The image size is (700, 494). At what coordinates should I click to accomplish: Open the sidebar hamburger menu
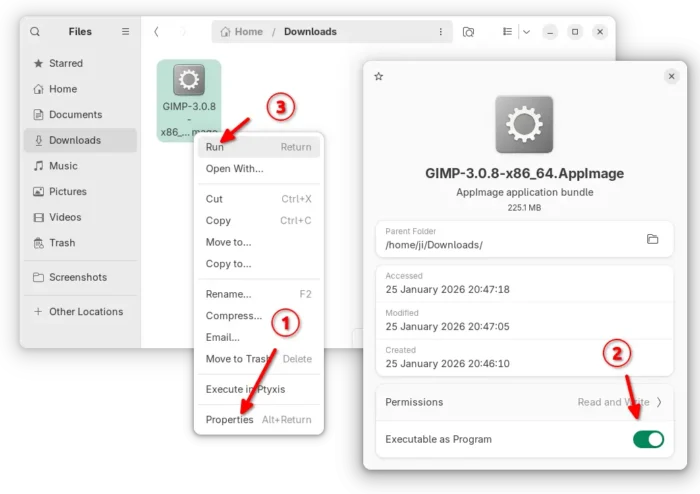125,32
